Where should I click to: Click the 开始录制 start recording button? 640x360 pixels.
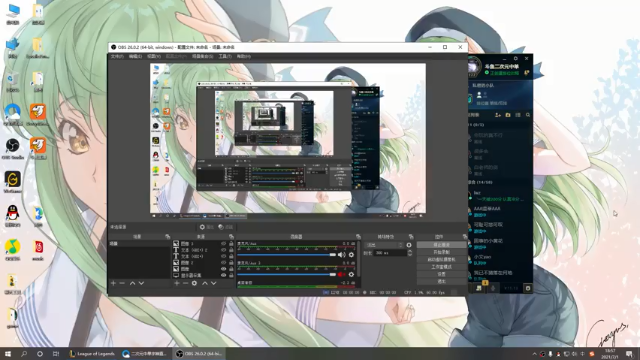click(x=441, y=252)
